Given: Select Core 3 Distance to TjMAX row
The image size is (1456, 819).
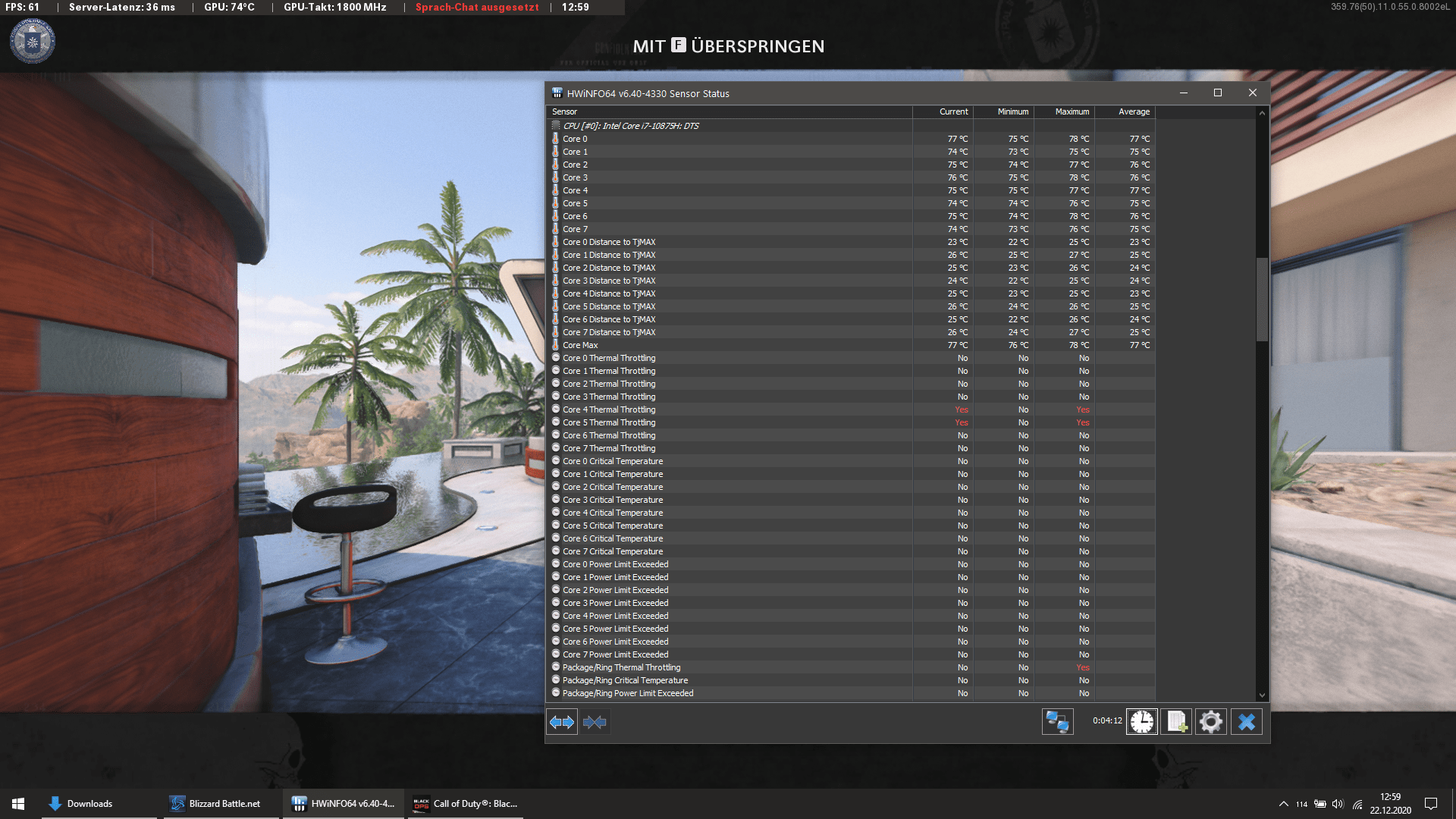Looking at the screenshot, I should point(851,281).
